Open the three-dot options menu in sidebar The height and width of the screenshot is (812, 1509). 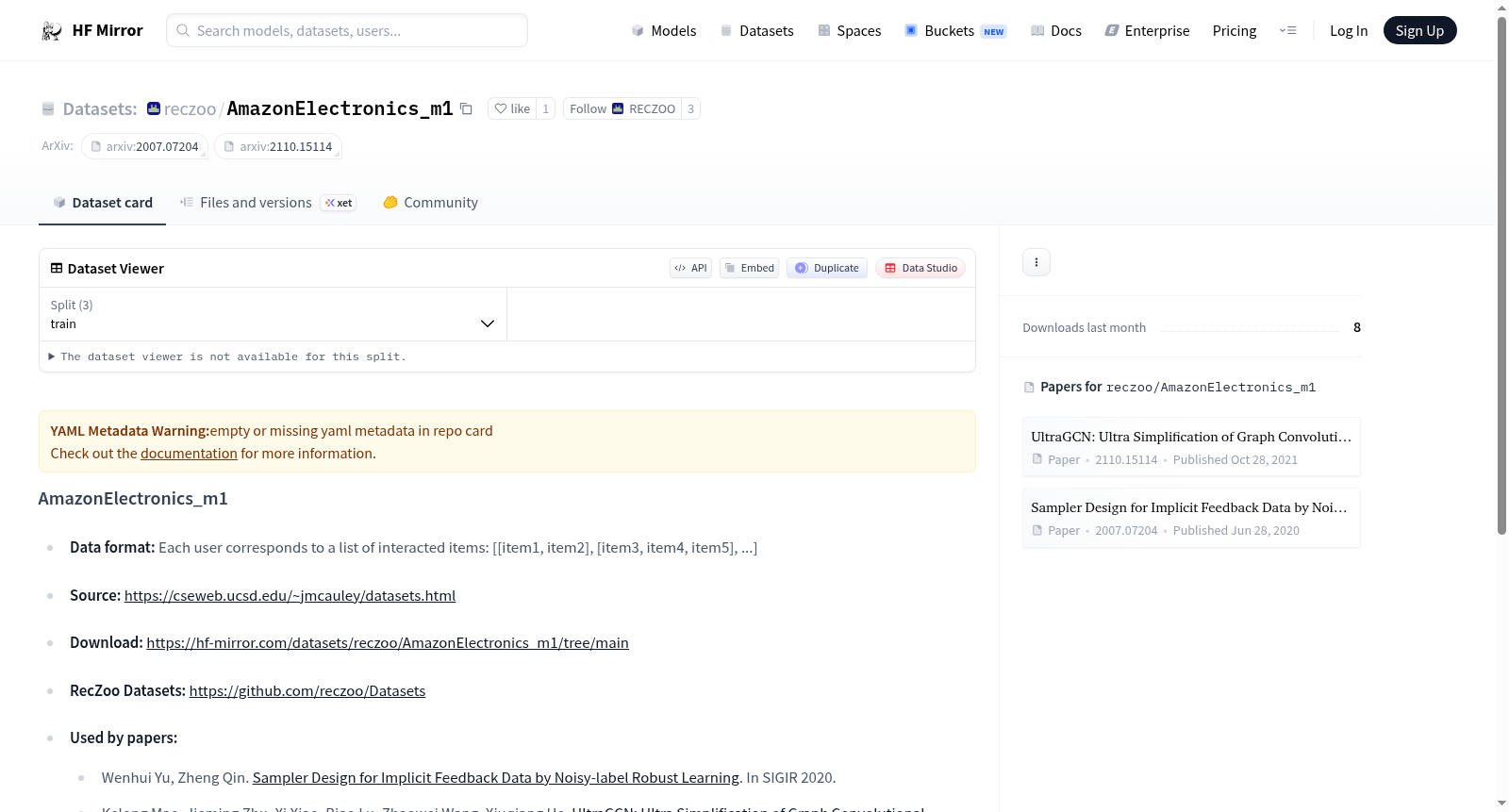1036,262
